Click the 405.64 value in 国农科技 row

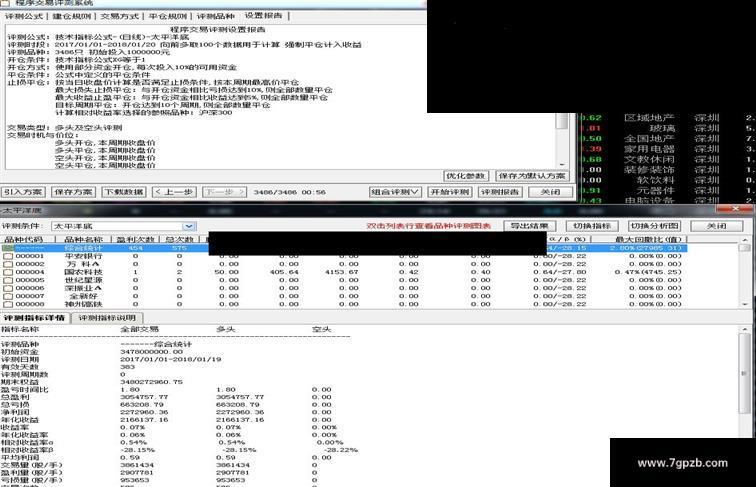(284, 272)
